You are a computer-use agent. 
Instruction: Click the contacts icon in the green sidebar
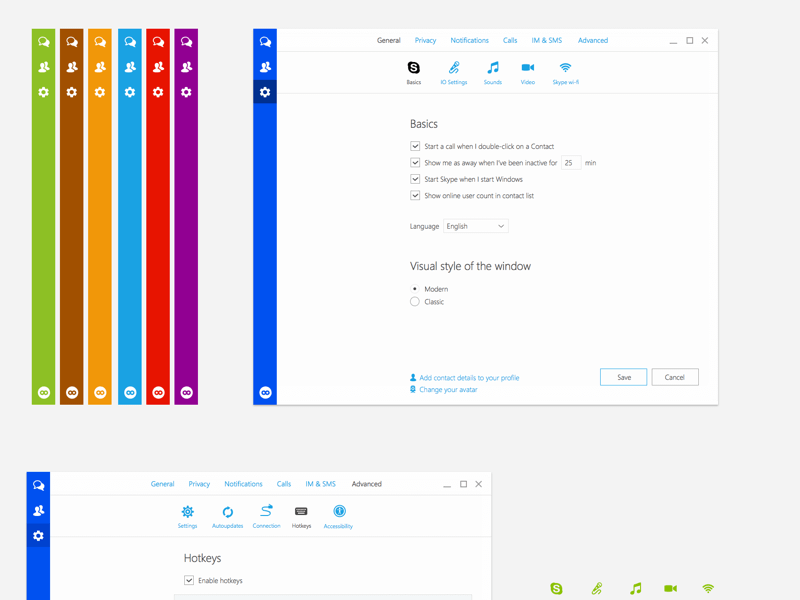point(43,67)
